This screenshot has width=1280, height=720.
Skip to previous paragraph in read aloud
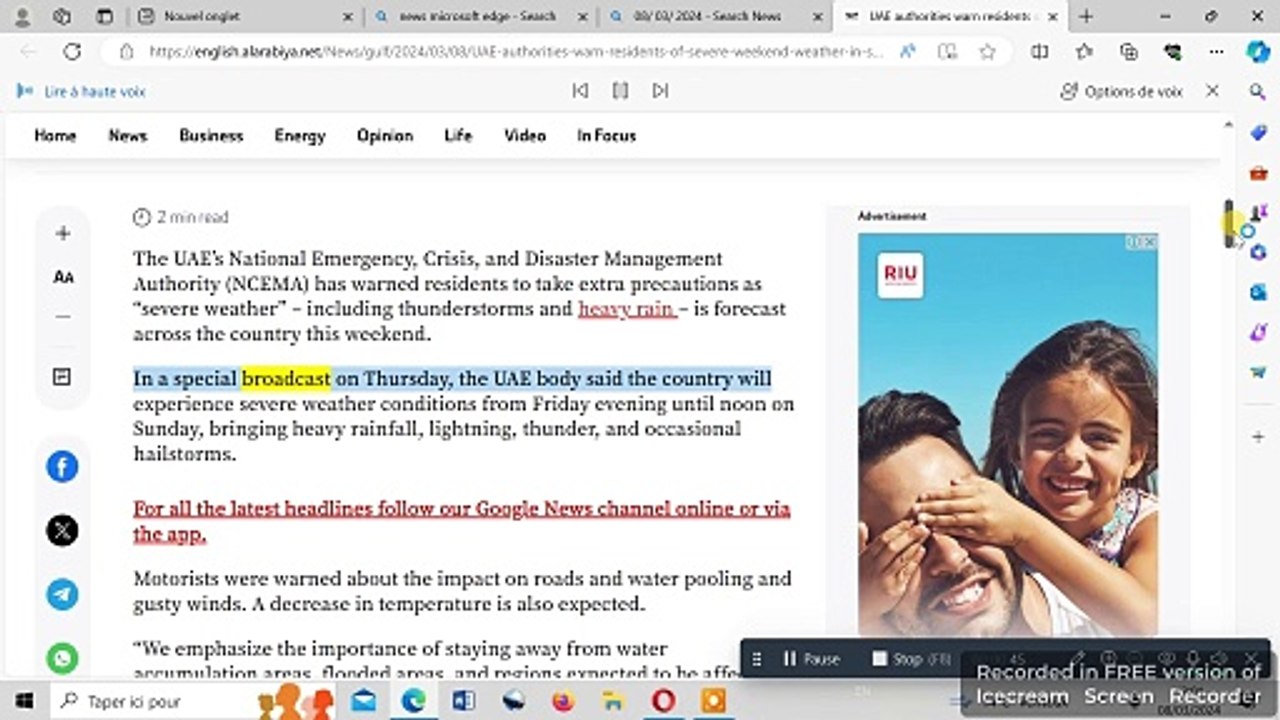click(x=580, y=91)
